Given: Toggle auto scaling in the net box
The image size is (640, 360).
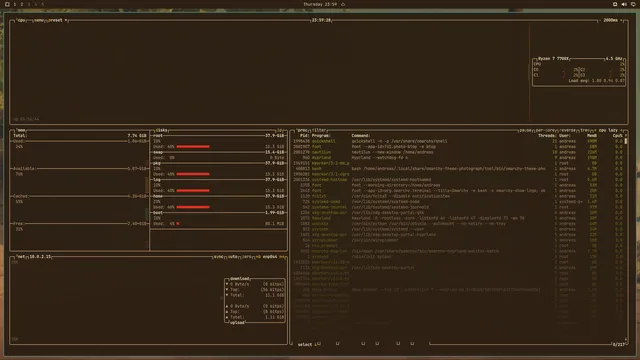Looking at the screenshot, I should pyautogui.click(x=233, y=257).
